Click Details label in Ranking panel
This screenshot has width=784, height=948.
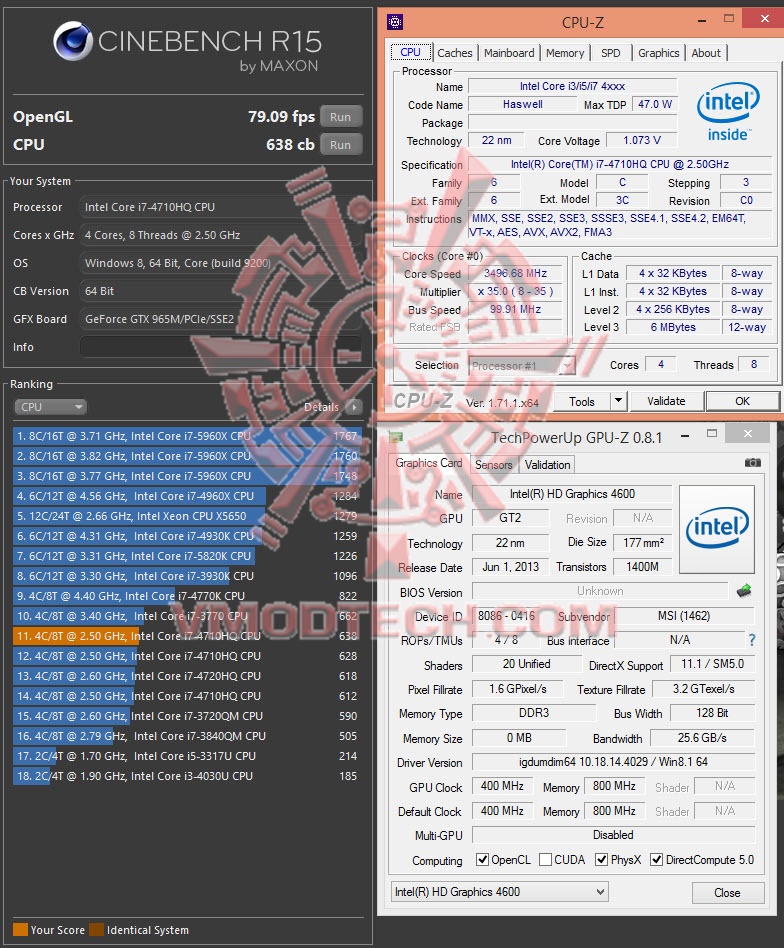(x=322, y=407)
